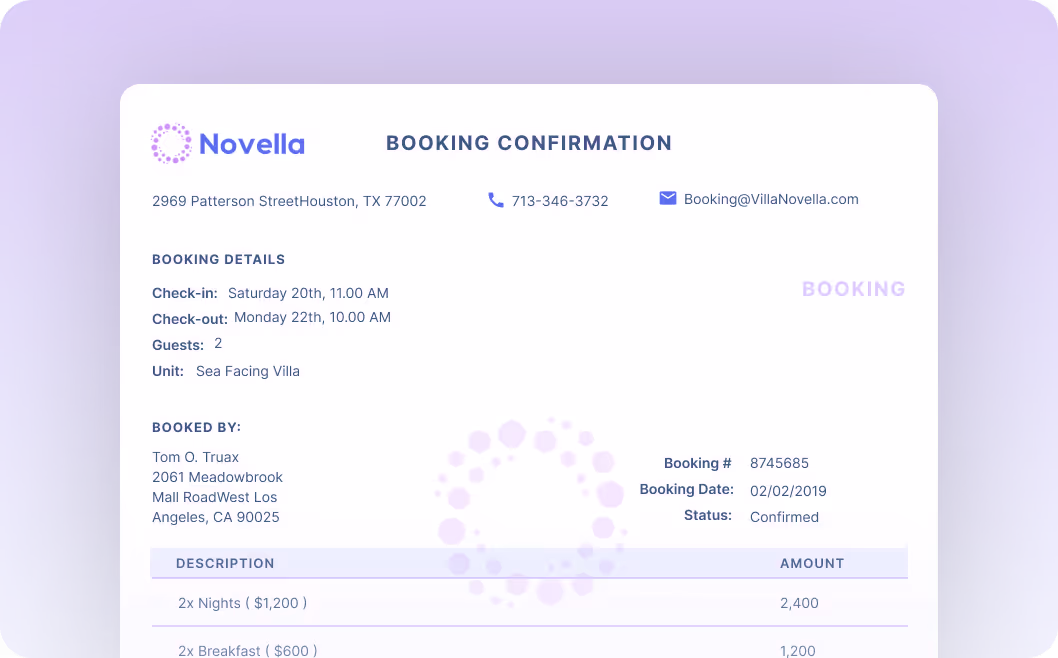
Task: Click the Patterson Street Houston address
Action: coord(289,201)
